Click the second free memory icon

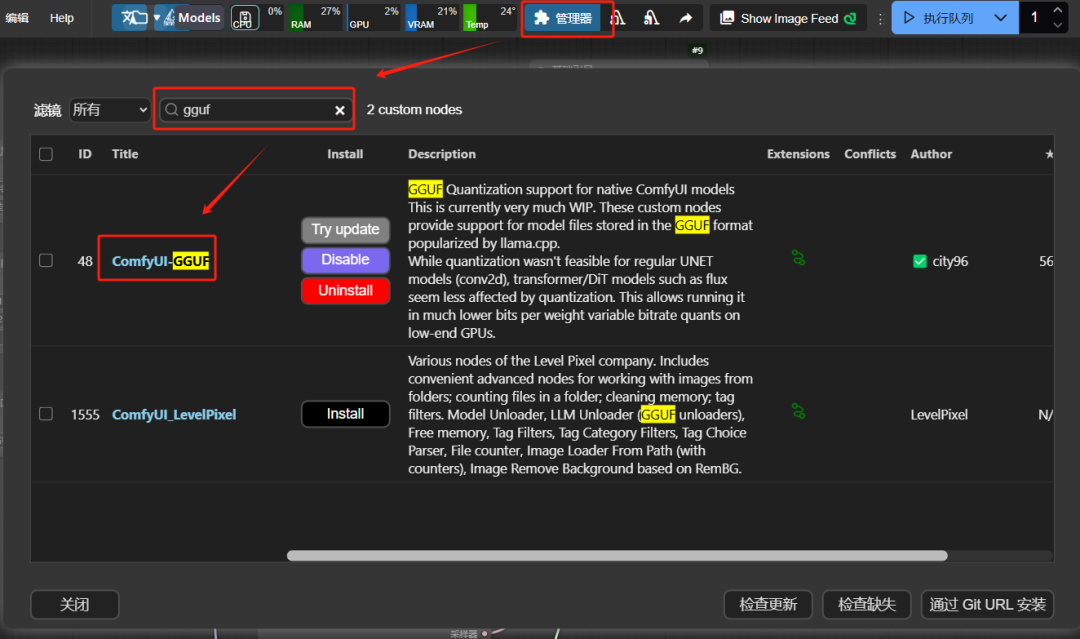[651, 18]
